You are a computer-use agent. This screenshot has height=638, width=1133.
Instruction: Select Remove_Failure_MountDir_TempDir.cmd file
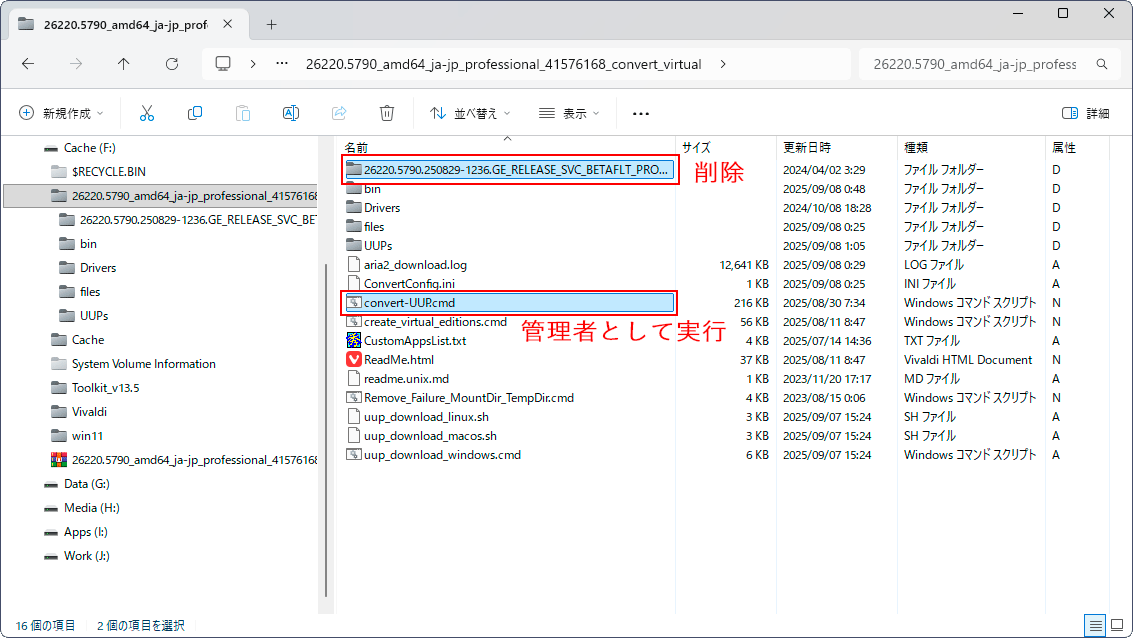468,398
